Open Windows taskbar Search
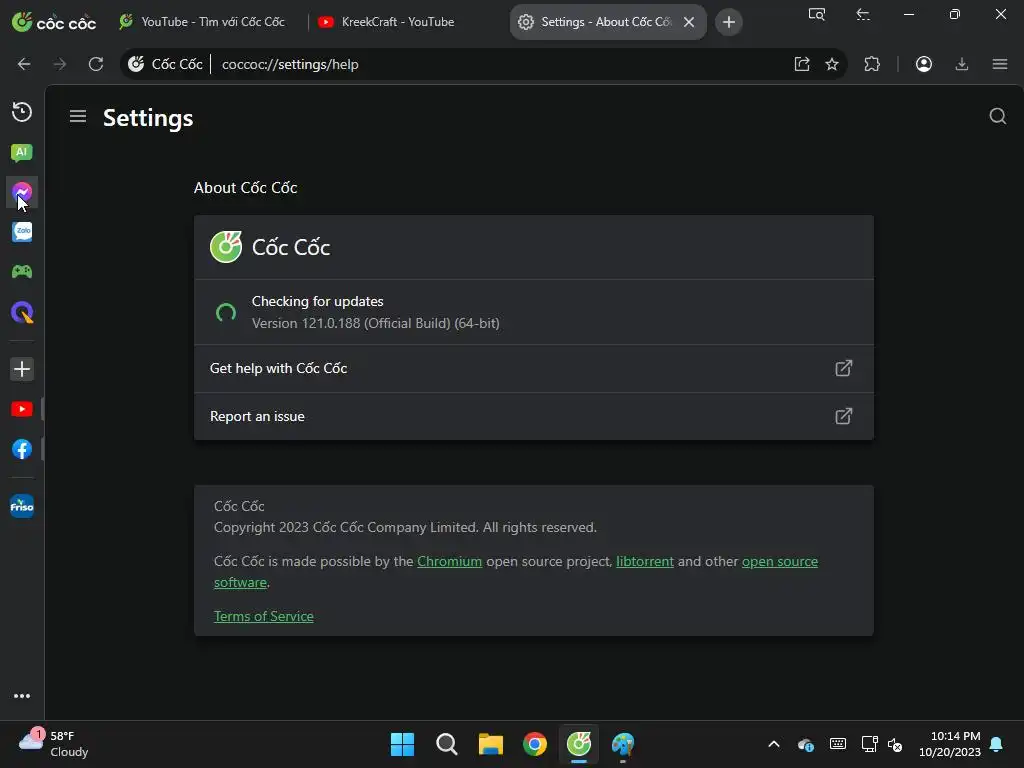The height and width of the screenshot is (768, 1024). [x=447, y=744]
